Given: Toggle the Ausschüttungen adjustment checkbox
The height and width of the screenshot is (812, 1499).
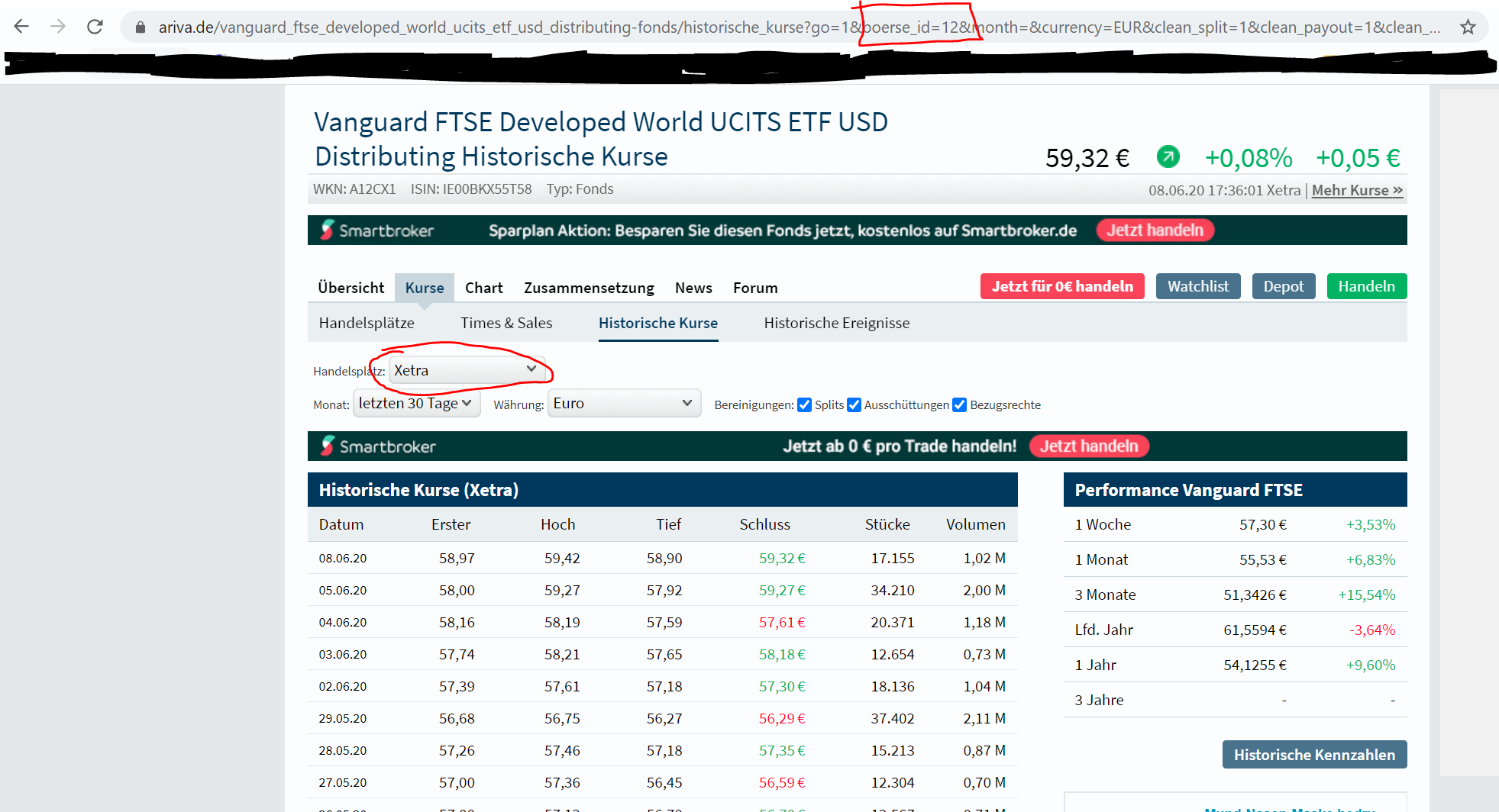Looking at the screenshot, I should pos(854,404).
